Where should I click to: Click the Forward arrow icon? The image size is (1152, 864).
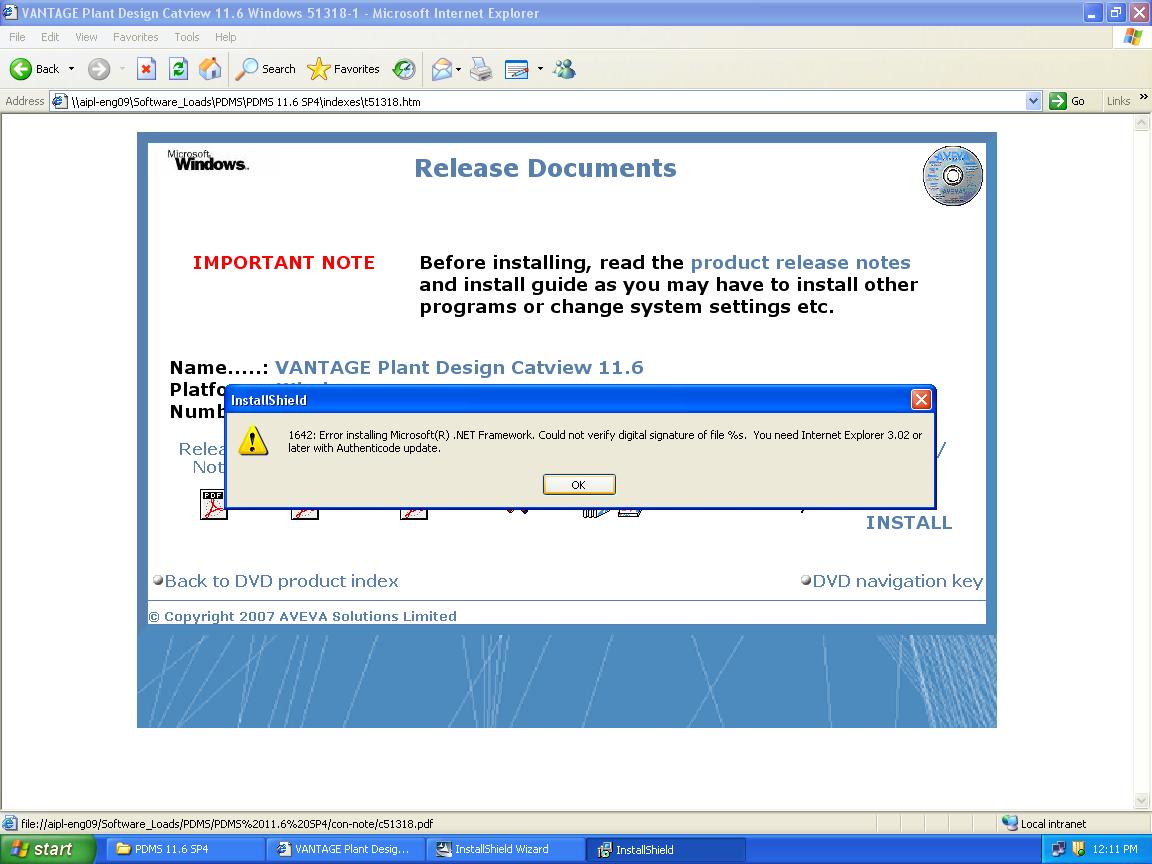[98, 69]
